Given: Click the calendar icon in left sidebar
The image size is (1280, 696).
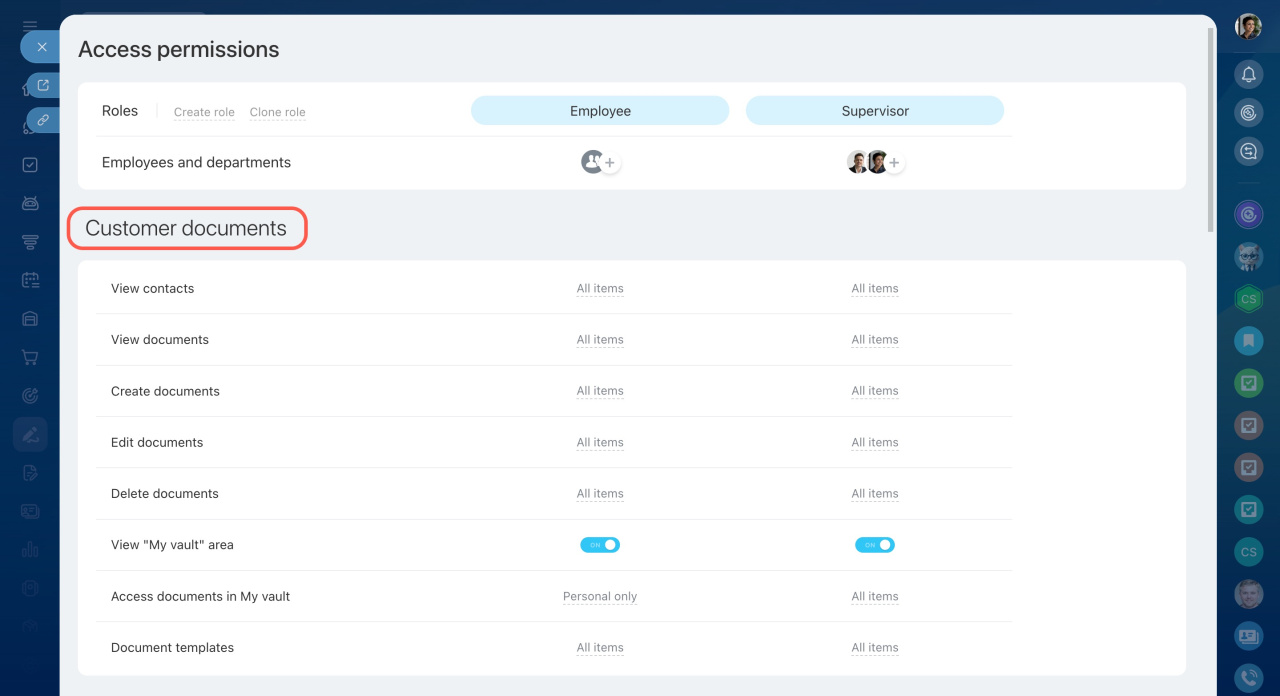Looking at the screenshot, I should tap(30, 281).
